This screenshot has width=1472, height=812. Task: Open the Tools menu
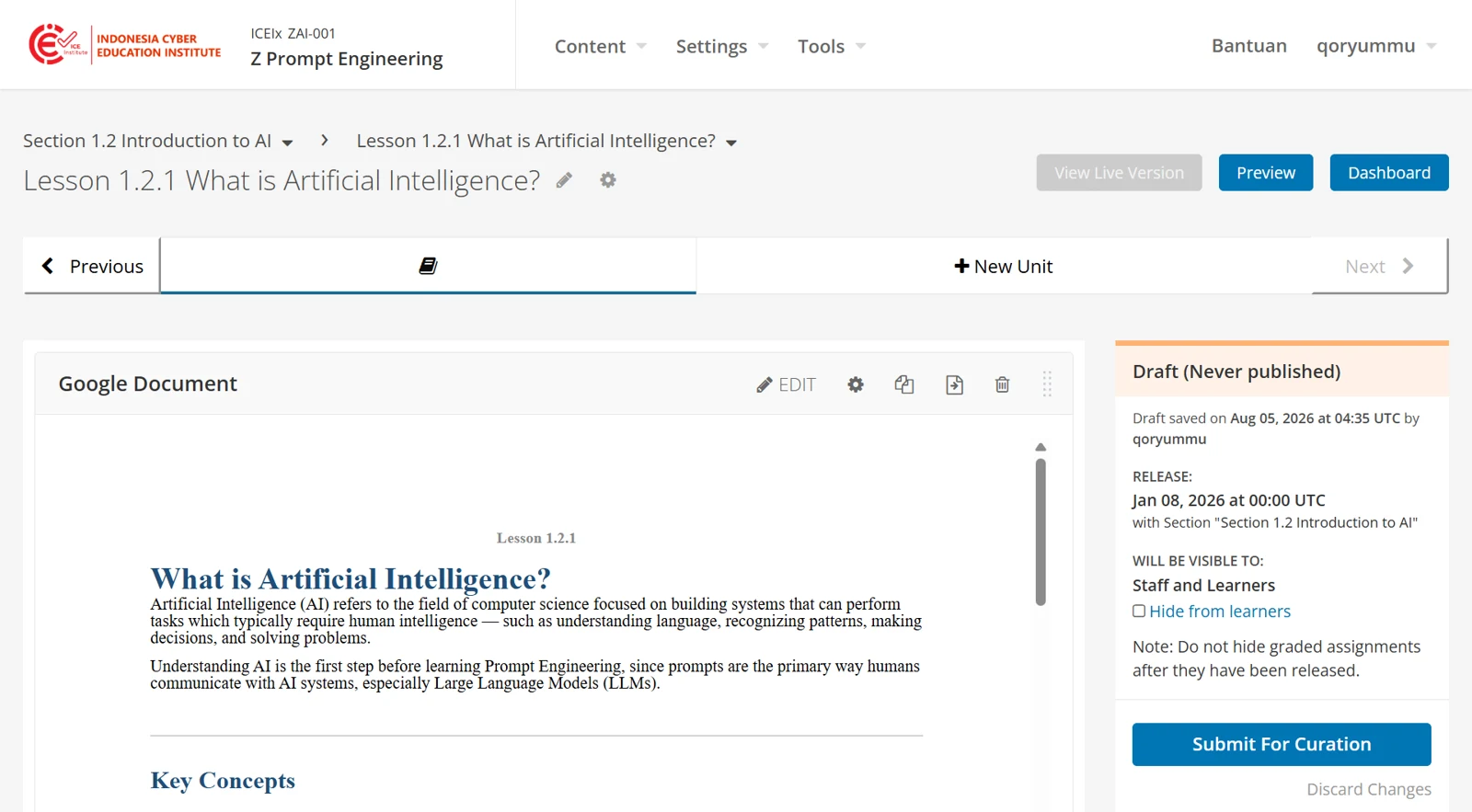click(832, 46)
